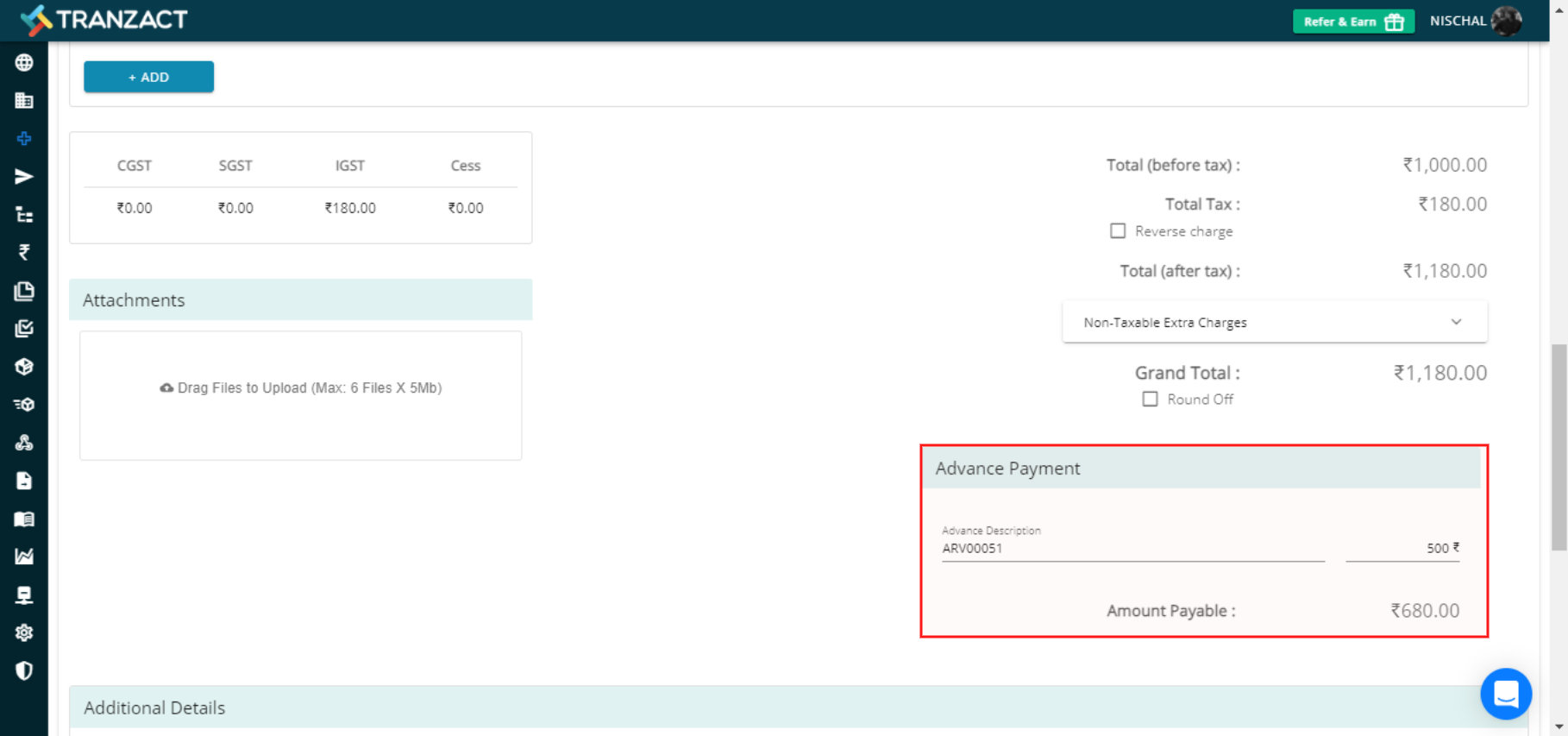Image resolution: width=1568 pixels, height=736 pixels.
Task: Click the Advance Payment section header
Action: click(1201, 468)
